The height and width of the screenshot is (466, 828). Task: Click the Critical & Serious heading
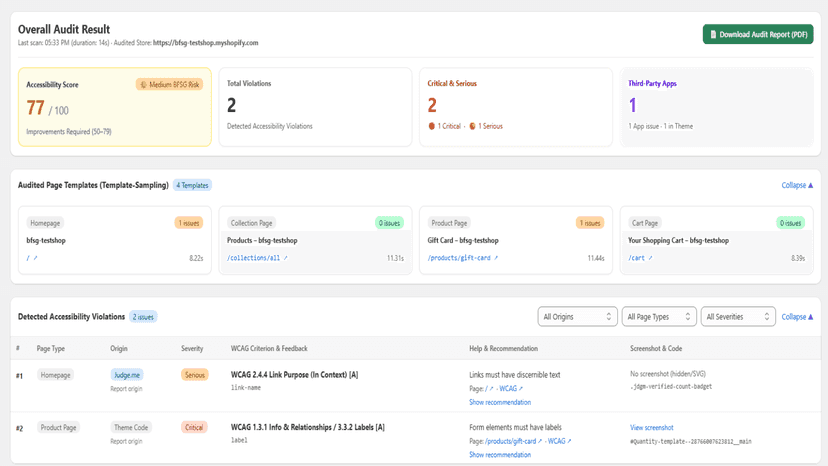click(452, 83)
